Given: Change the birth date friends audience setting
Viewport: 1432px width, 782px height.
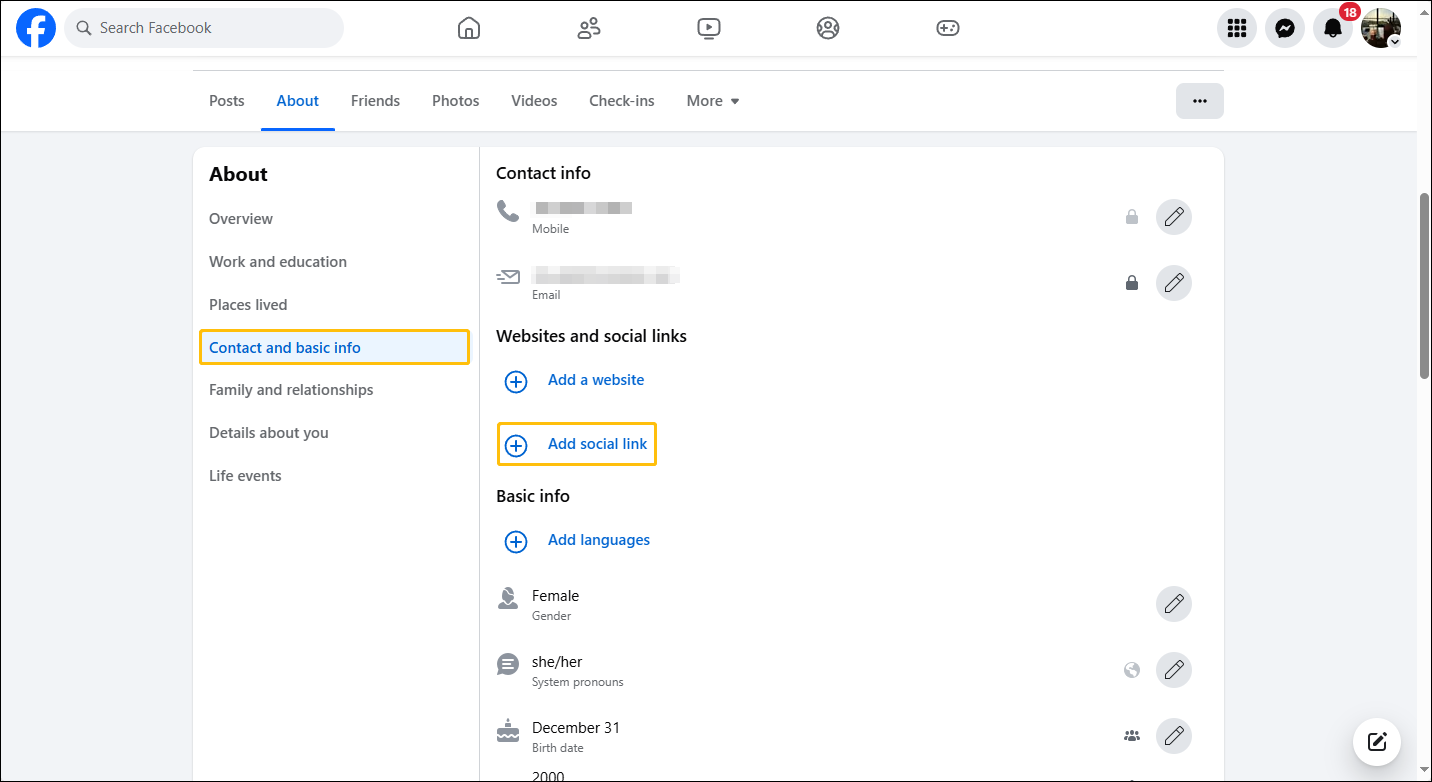Looking at the screenshot, I should click(x=1132, y=736).
